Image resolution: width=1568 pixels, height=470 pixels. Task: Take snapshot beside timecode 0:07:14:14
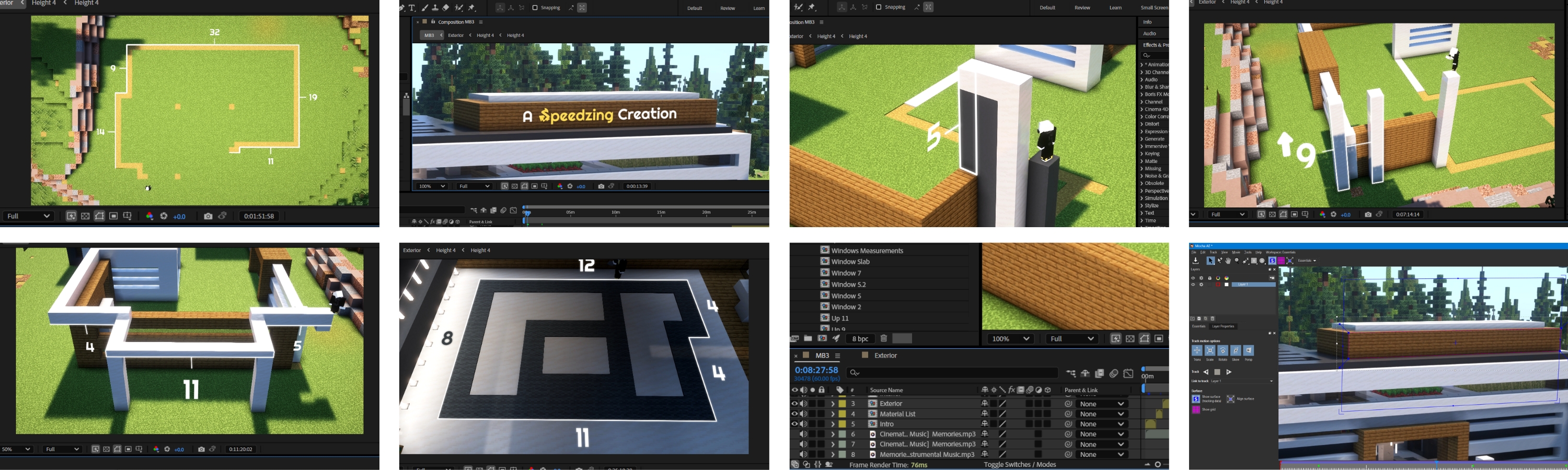pos(1368,214)
